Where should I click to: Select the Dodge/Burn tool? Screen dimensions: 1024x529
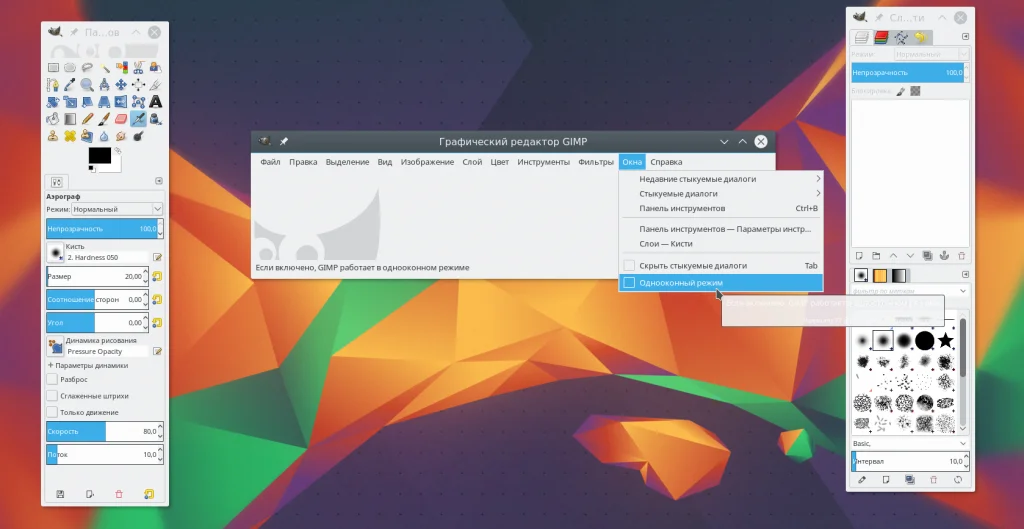[x=138, y=136]
